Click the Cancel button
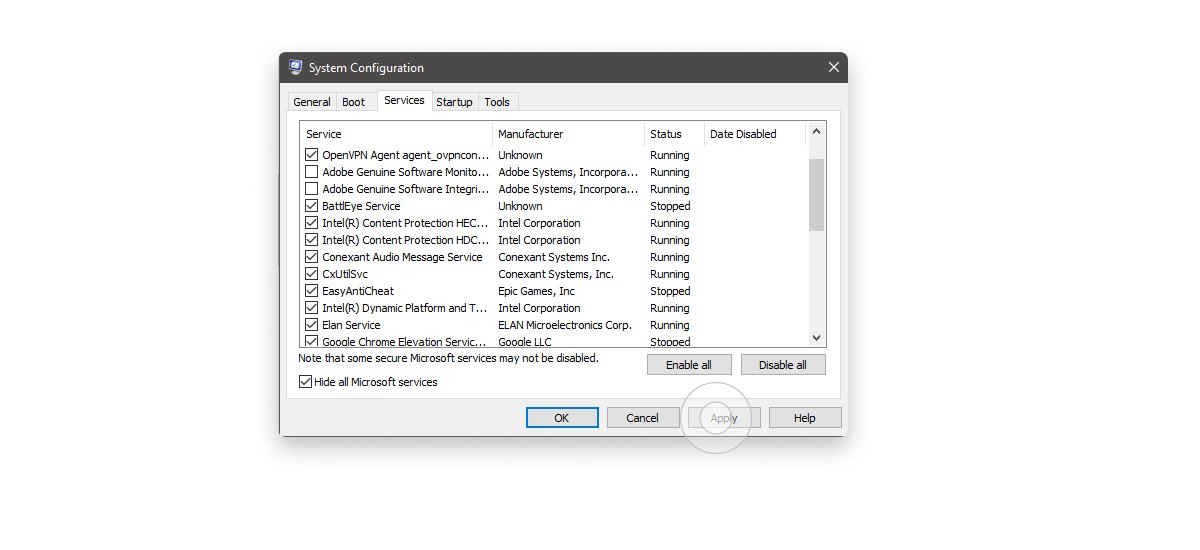 point(643,418)
